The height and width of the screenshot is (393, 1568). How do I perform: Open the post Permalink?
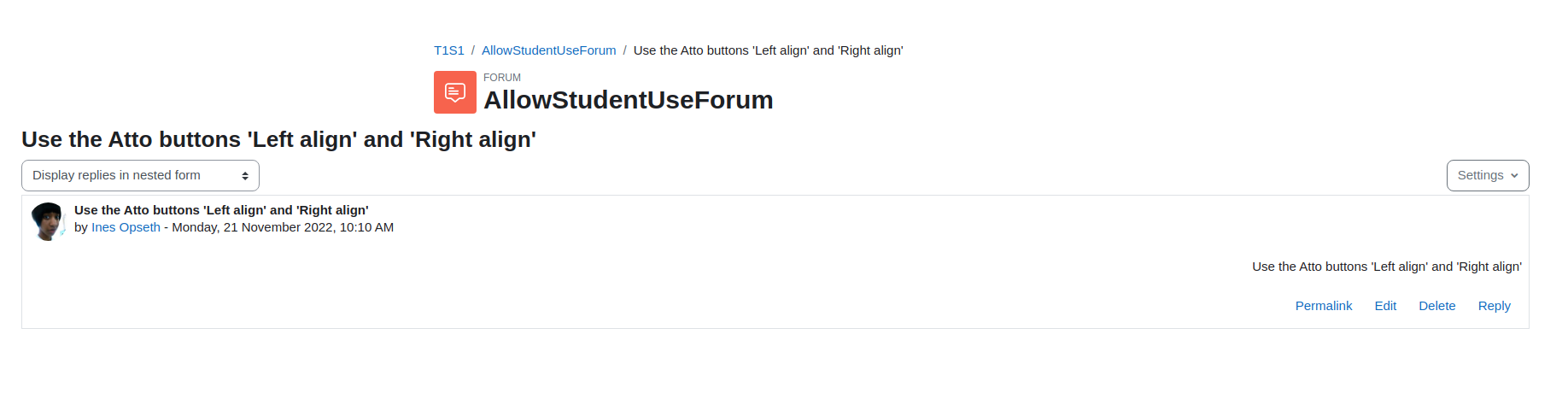point(1324,306)
